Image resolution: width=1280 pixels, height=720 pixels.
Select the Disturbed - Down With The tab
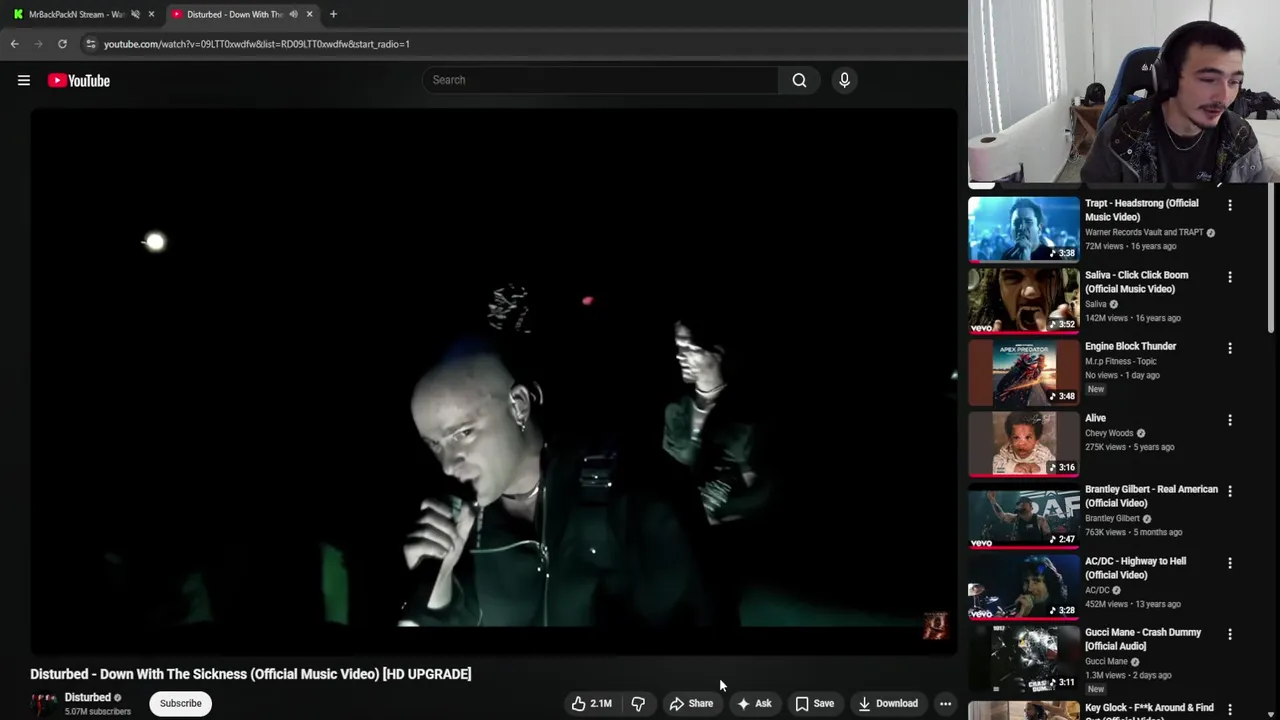click(x=234, y=14)
